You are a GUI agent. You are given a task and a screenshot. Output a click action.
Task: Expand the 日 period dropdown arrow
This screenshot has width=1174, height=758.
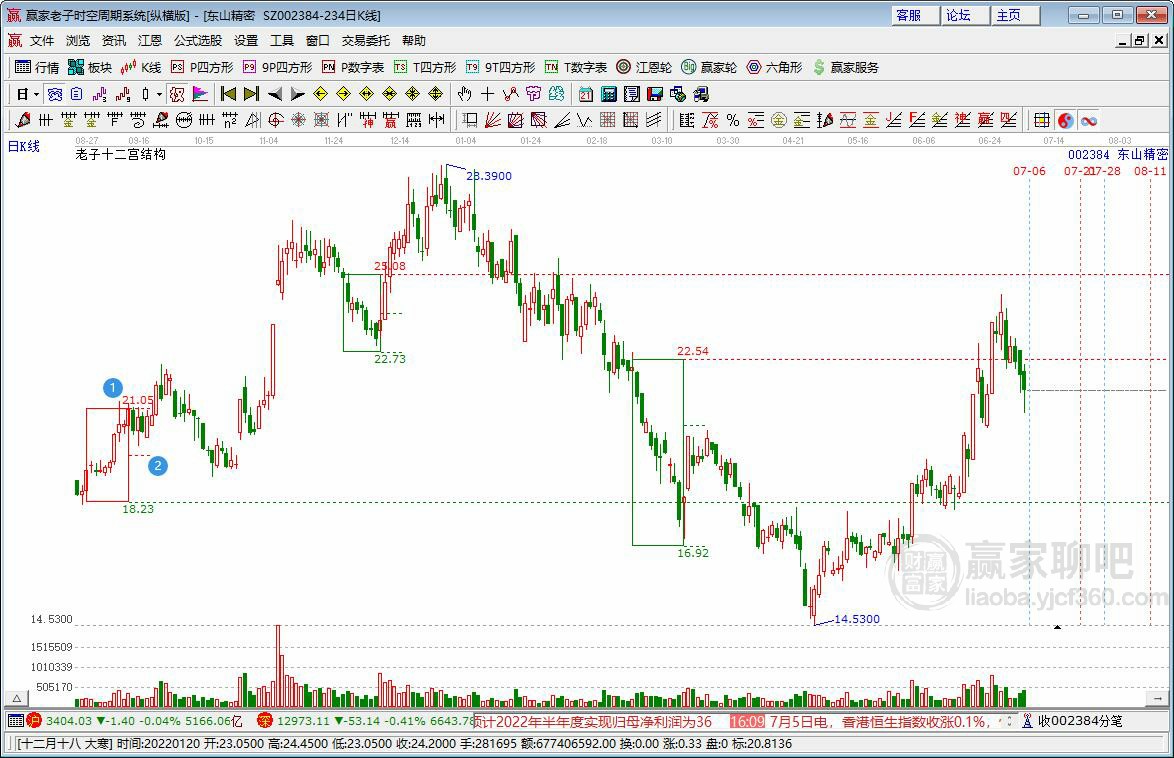point(36,94)
